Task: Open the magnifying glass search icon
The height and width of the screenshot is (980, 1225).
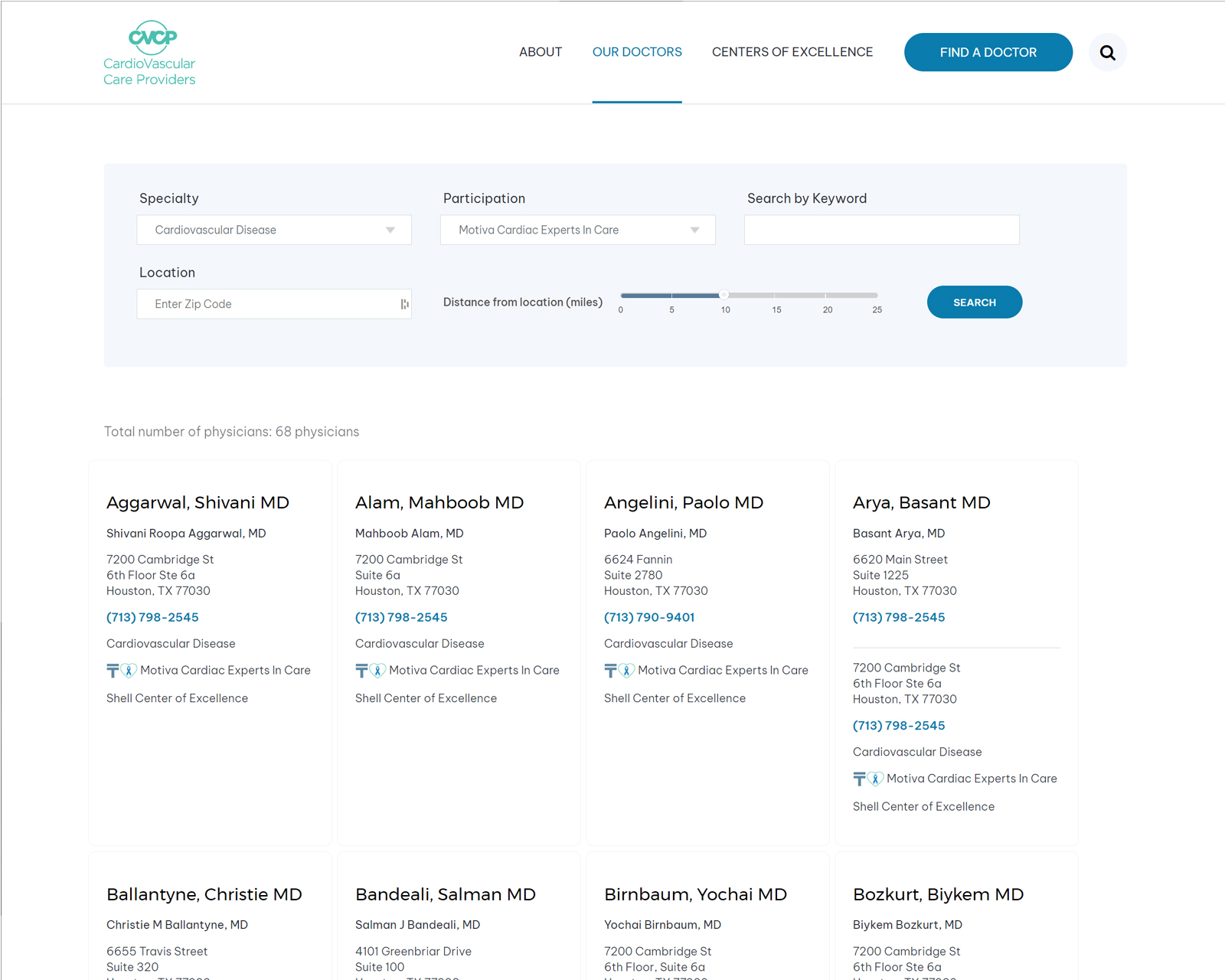Action: (1107, 52)
